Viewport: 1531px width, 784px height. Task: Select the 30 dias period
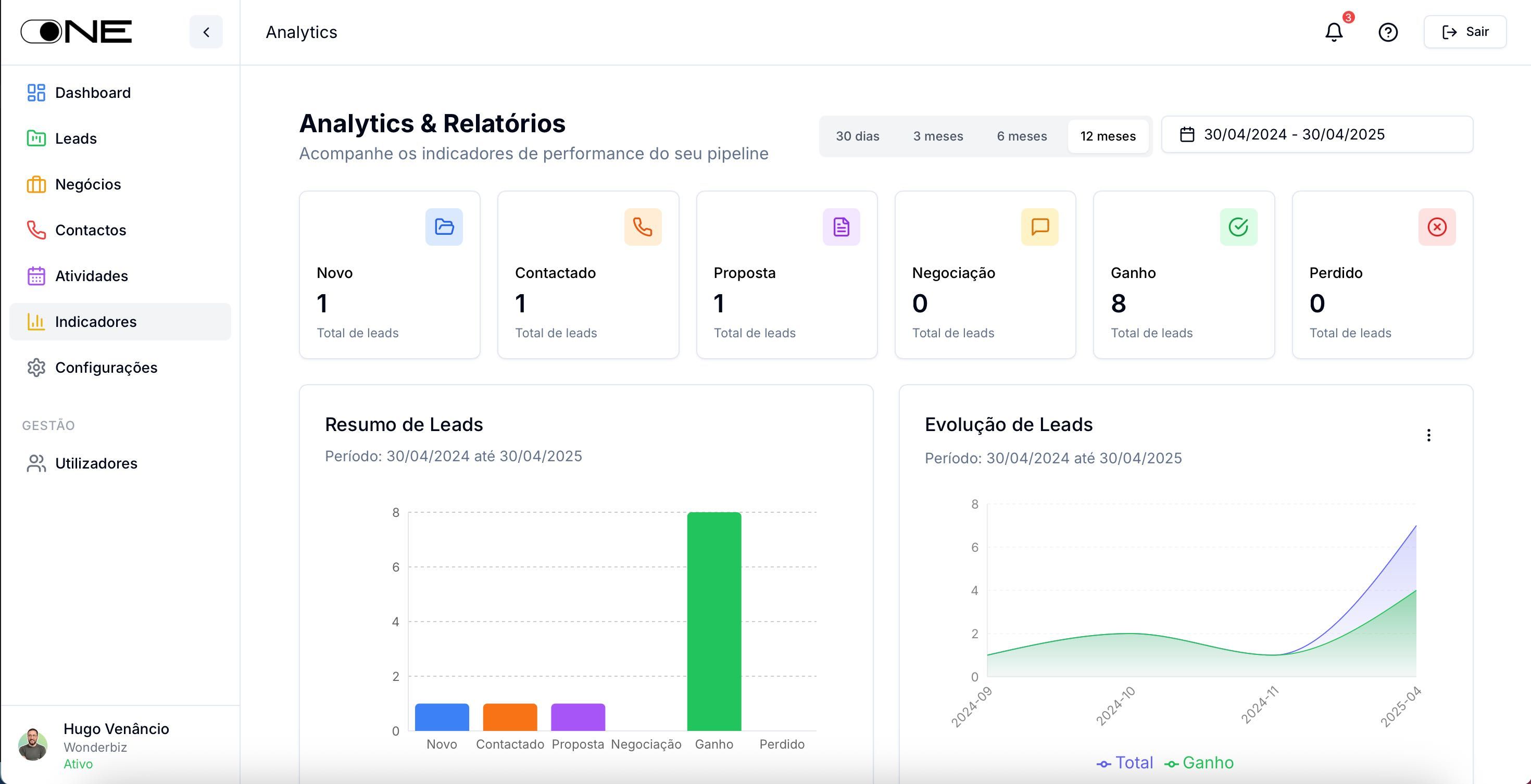point(857,136)
